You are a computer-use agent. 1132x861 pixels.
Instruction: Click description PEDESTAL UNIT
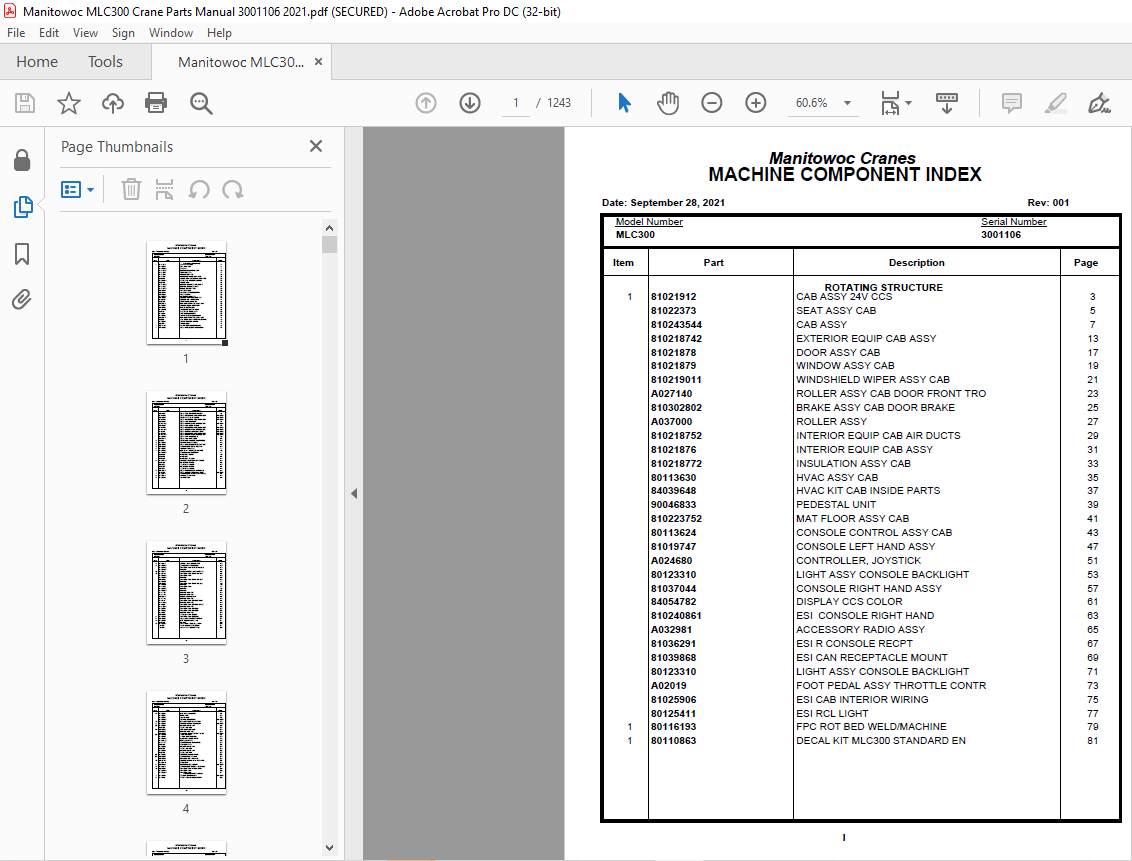tap(836, 505)
